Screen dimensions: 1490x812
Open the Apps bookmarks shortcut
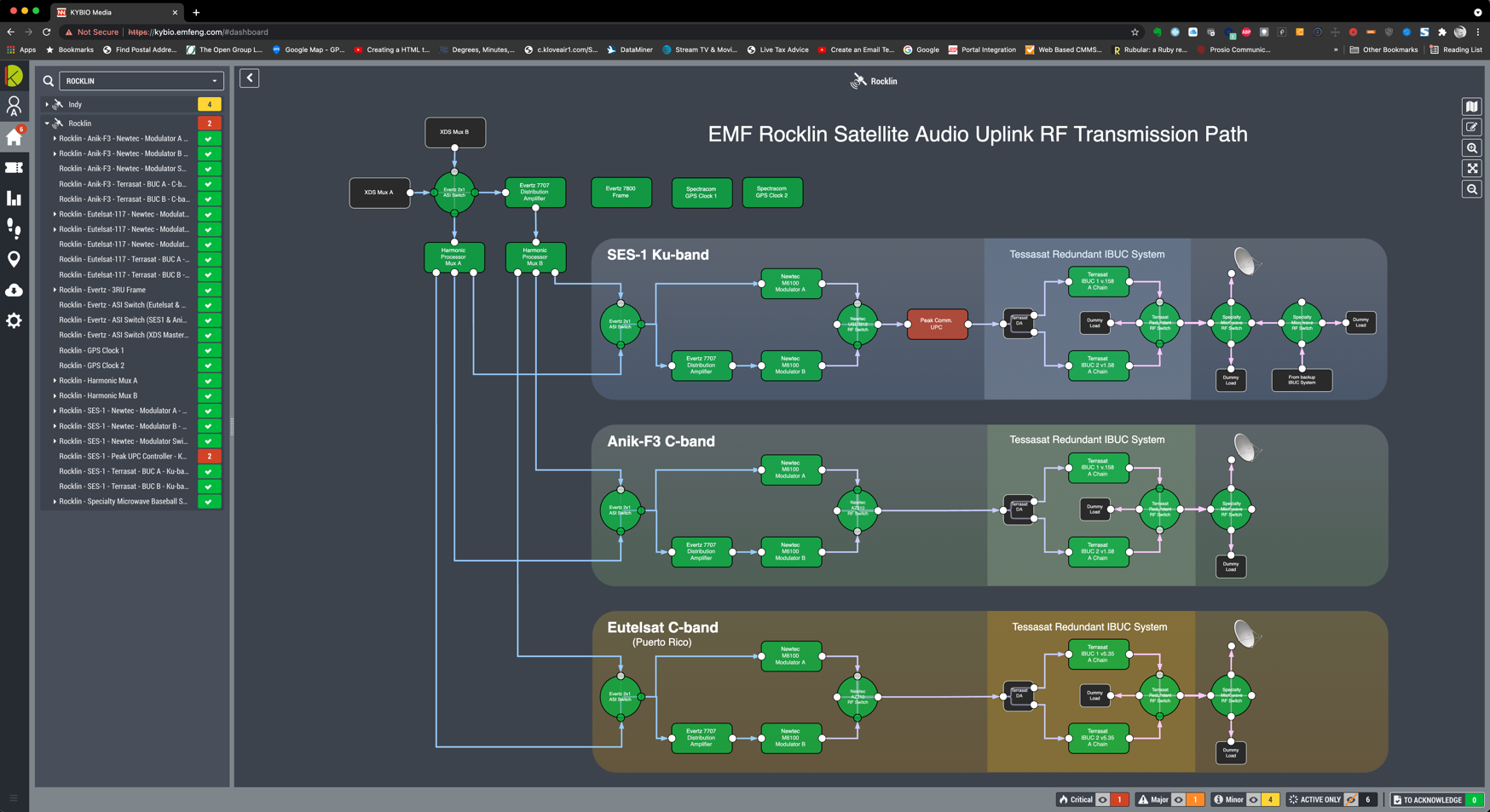[x=21, y=49]
